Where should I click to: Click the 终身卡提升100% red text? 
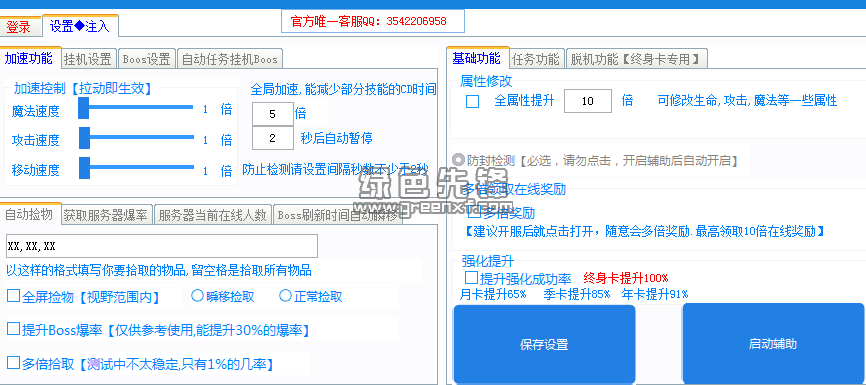[626, 277]
